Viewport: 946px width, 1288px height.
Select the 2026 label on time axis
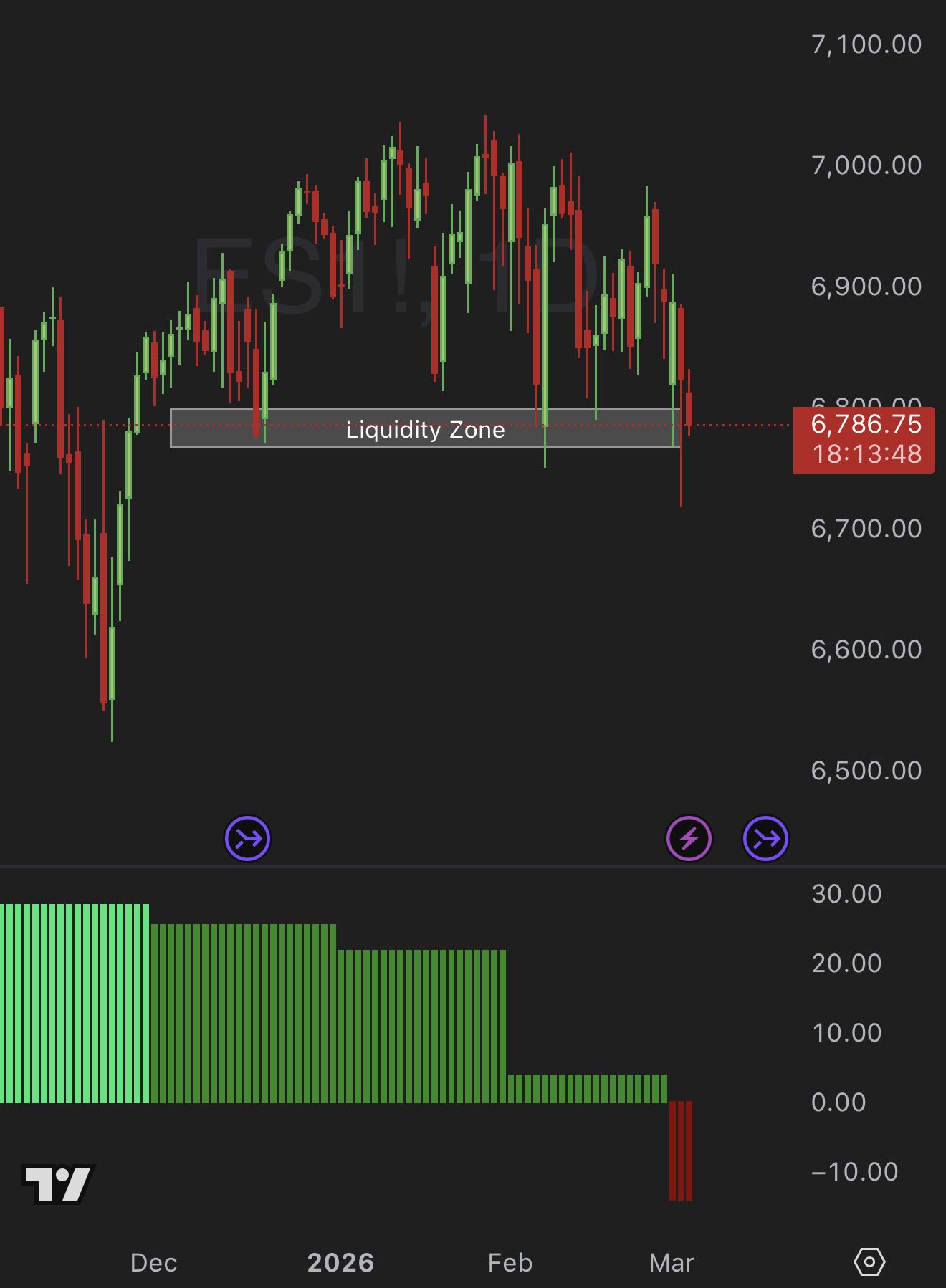340,1262
